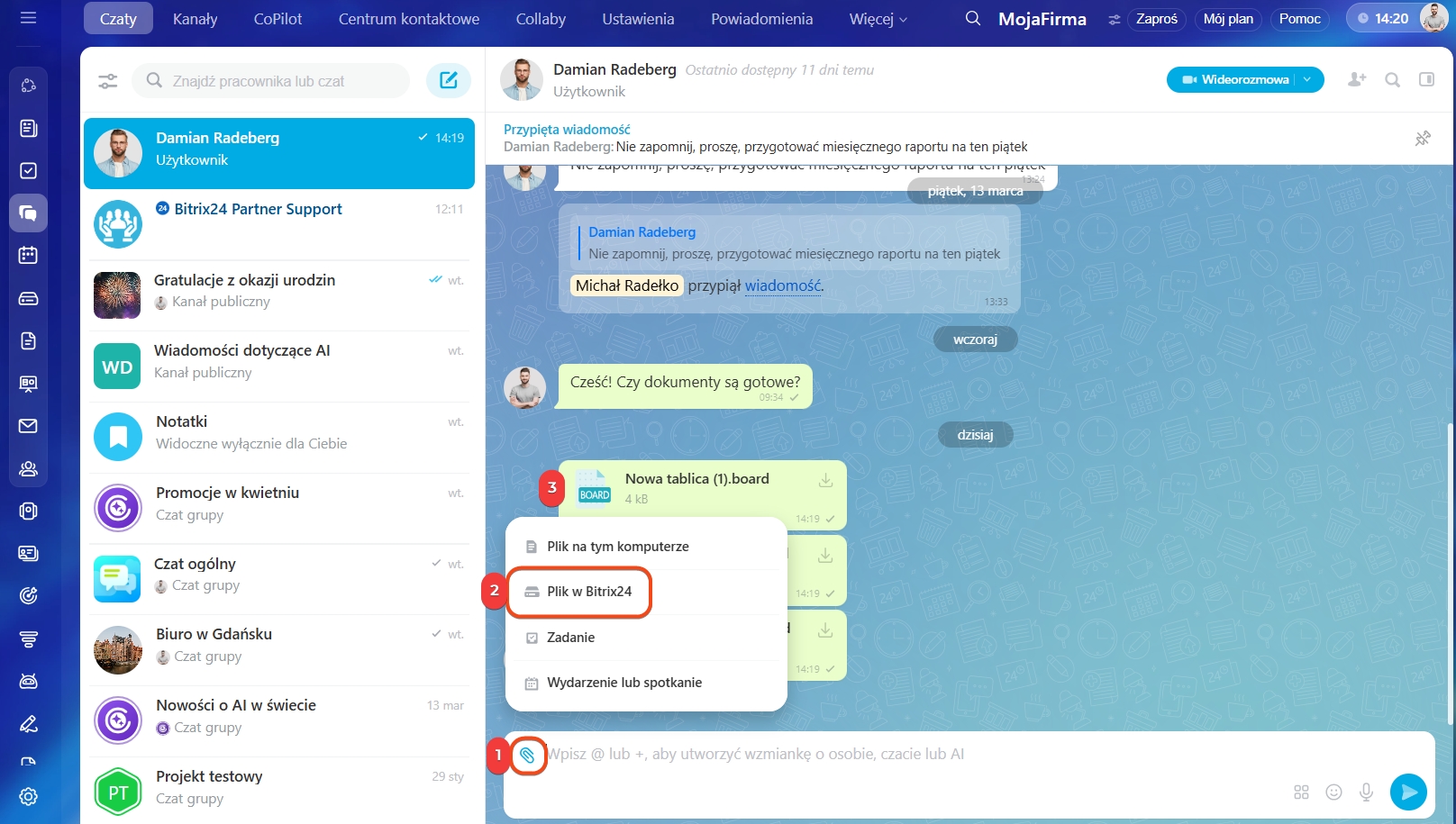Focus the Znajdź pracownika lub czat search field
The height and width of the screenshot is (824, 1456).
click(x=270, y=81)
